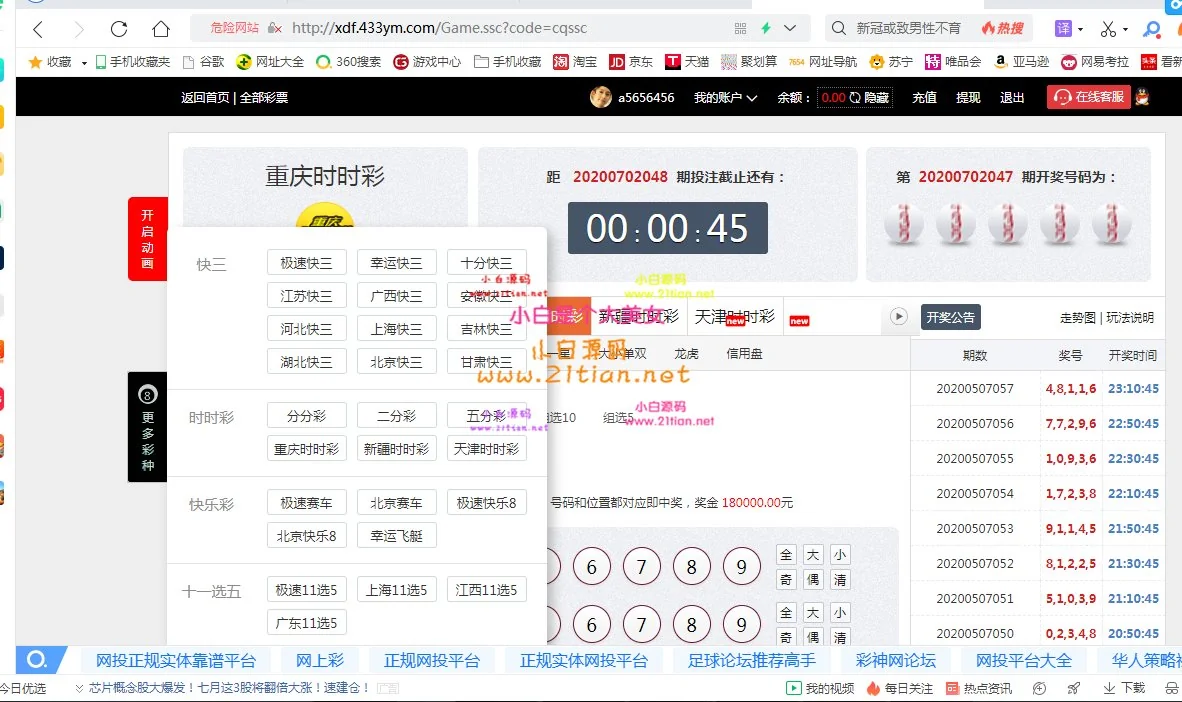
Task: Open 我的视频 in the status bar
Action: pyautogui.click(x=820, y=688)
